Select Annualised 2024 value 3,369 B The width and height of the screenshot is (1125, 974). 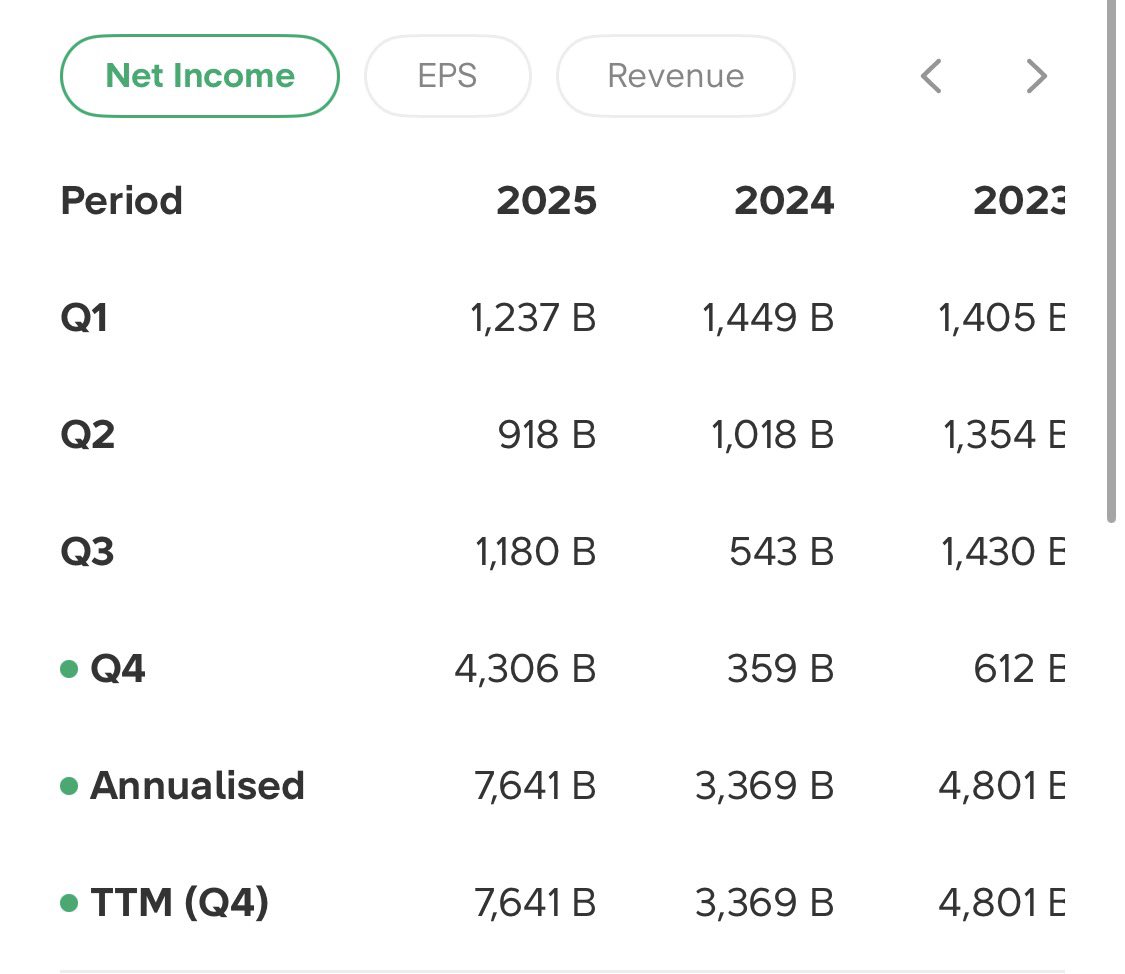pos(764,785)
